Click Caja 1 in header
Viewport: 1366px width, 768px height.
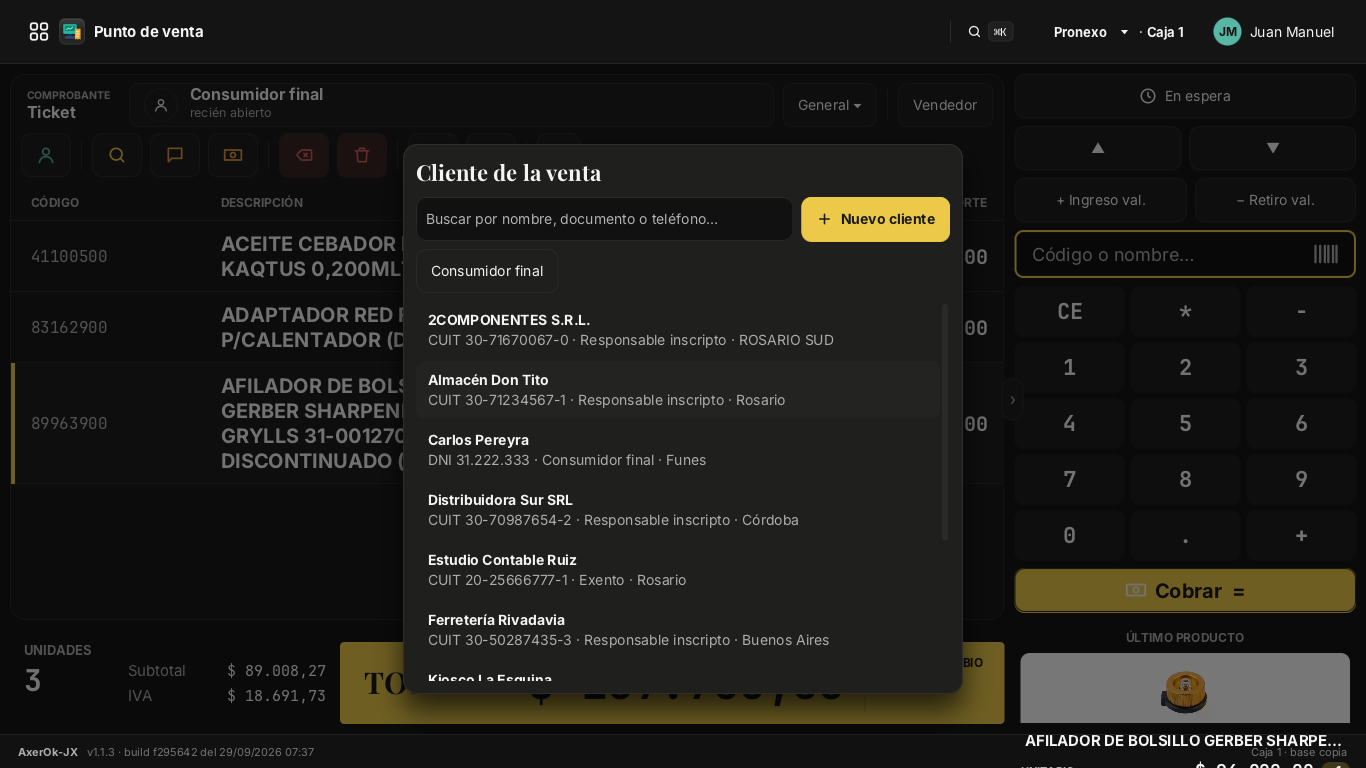click(x=1165, y=32)
